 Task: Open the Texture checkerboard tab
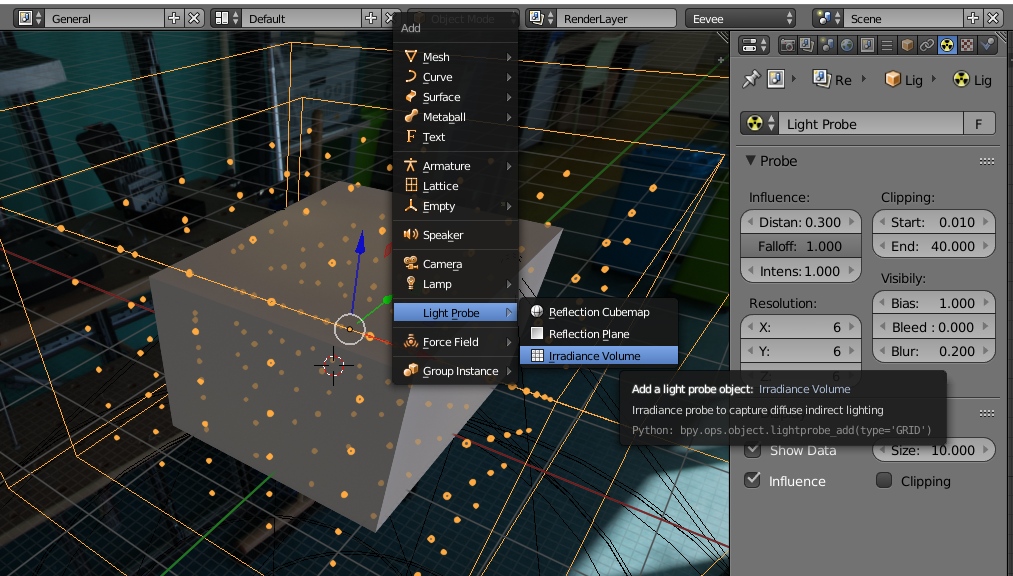(x=967, y=45)
